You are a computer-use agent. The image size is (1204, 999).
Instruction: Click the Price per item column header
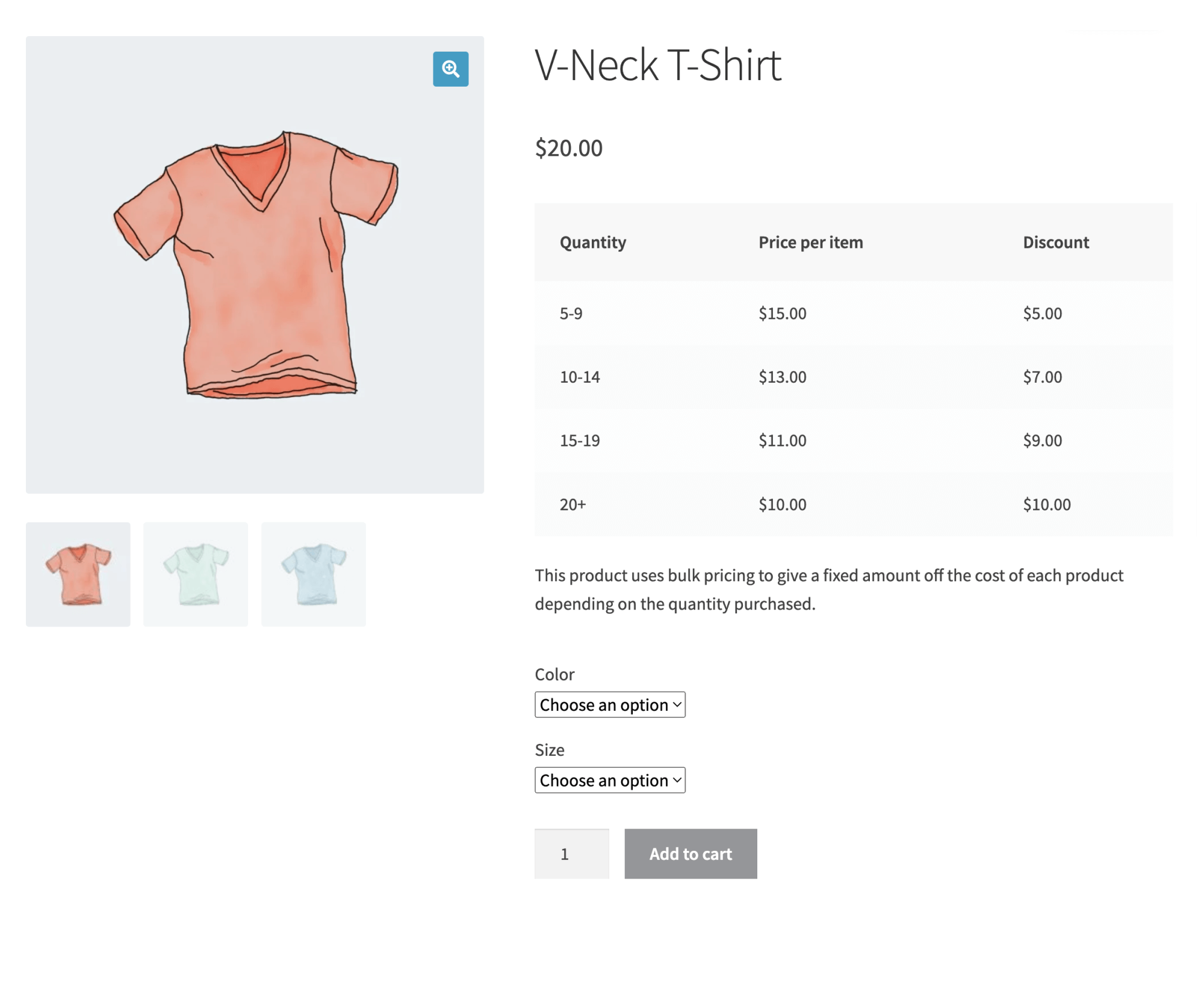(810, 242)
